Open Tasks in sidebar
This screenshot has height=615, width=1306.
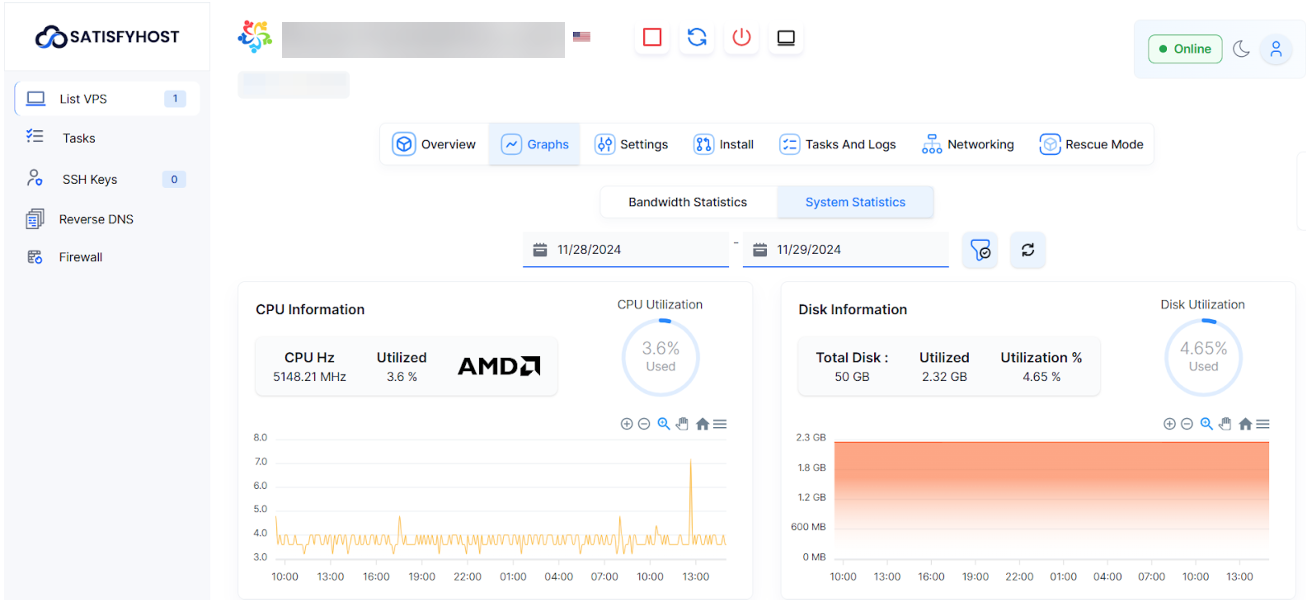(79, 138)
